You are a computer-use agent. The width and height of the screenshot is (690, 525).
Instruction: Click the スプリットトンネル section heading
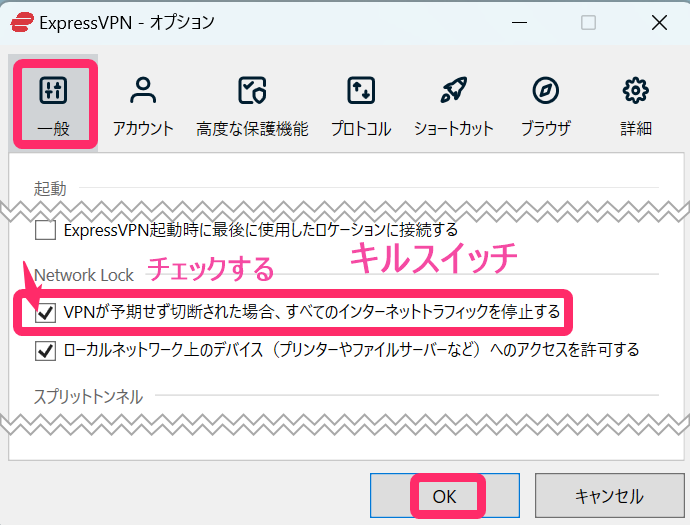pyautogui.click(x=88, y=397)
